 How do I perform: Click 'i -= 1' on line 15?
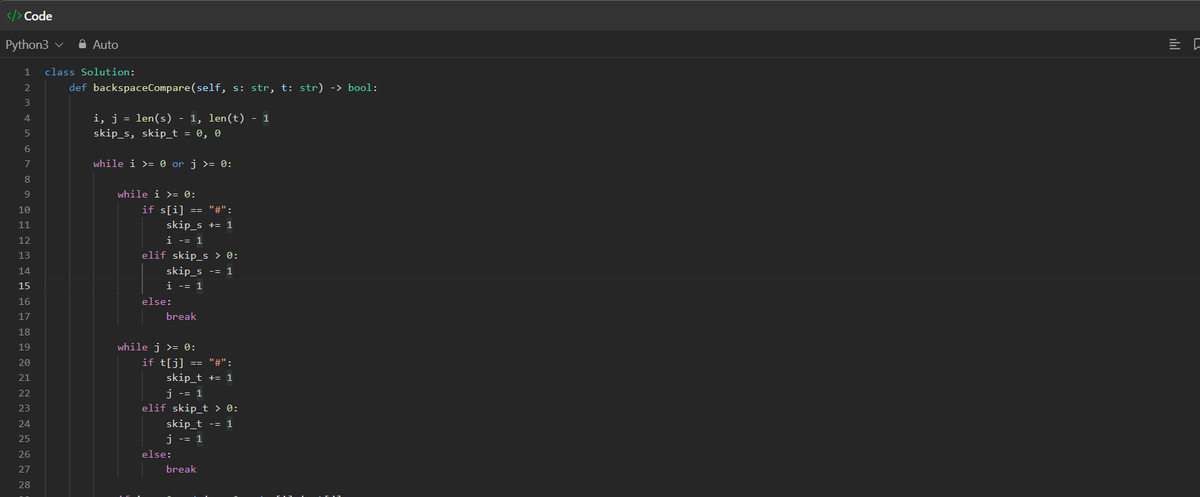pos(184,286)
